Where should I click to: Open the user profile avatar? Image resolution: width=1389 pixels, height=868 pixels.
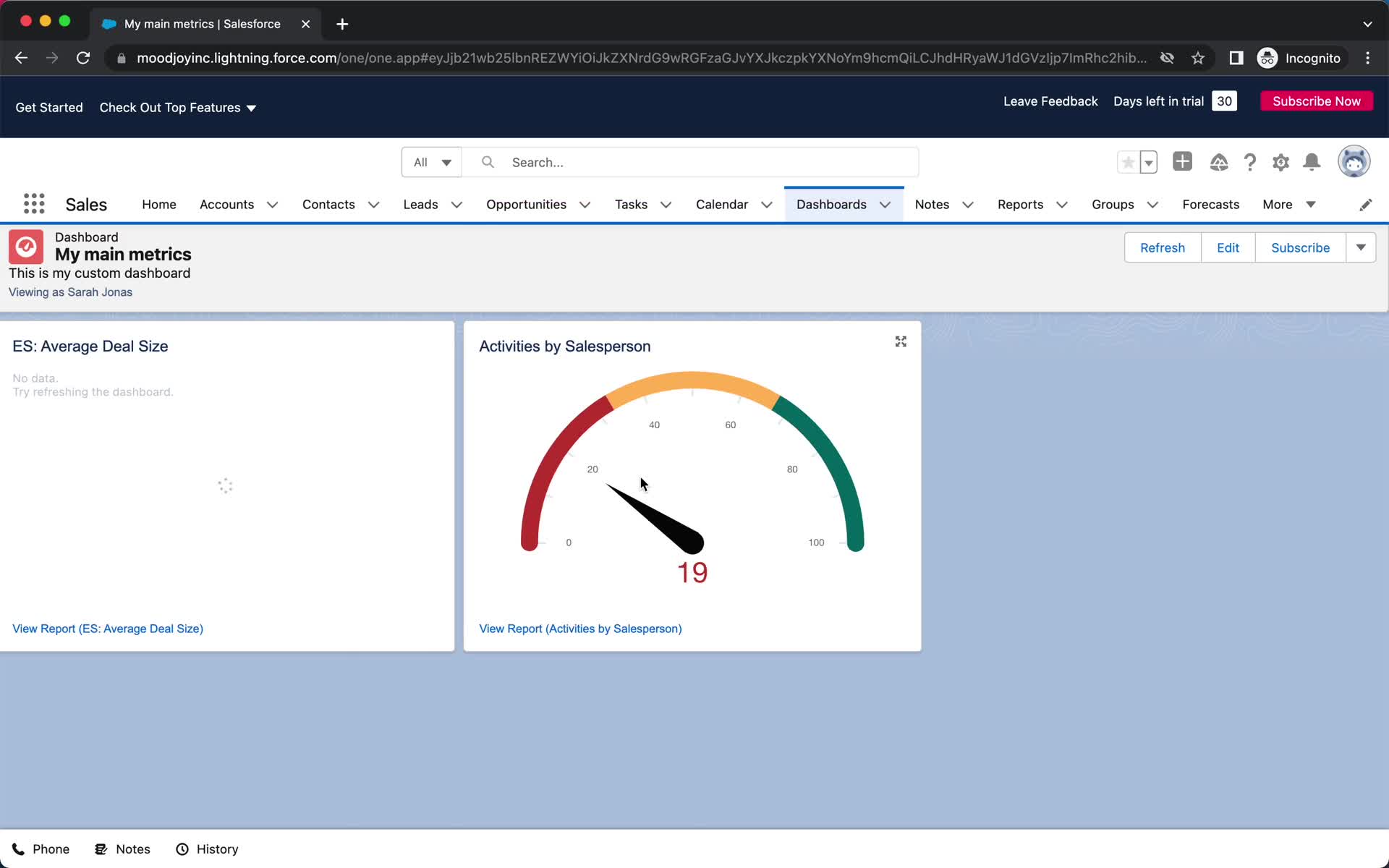pos(1354,161)
